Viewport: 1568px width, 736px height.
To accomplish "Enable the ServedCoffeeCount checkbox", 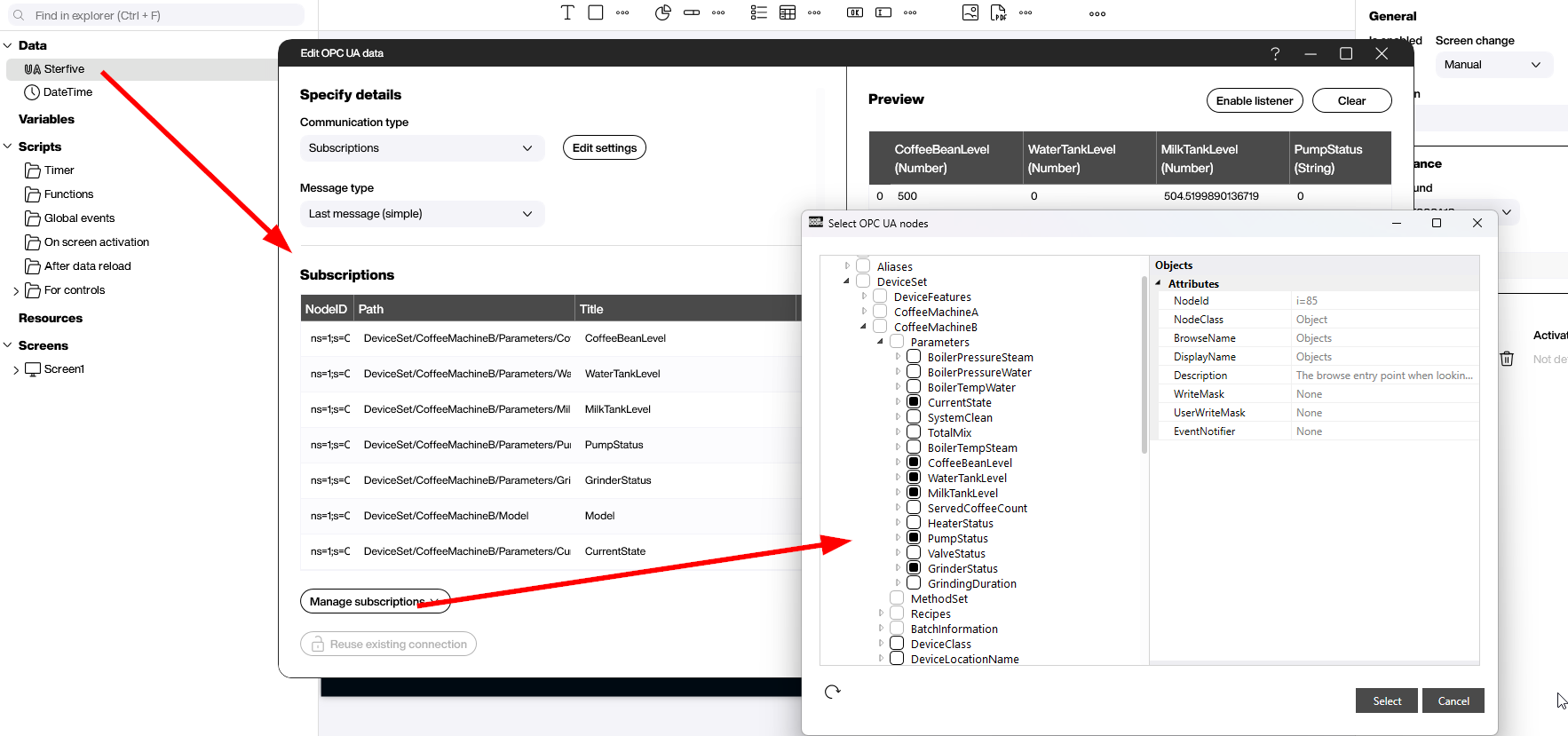I will [913, 508].
